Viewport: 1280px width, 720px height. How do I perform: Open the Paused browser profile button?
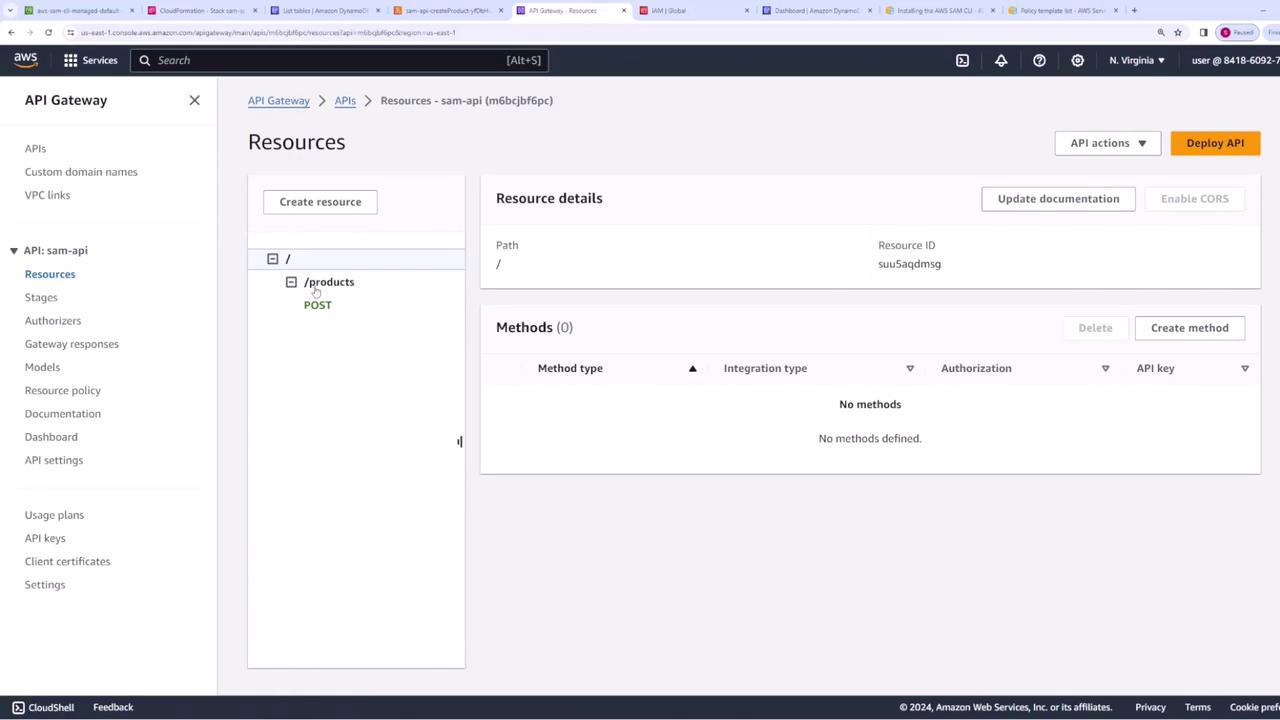1237,32
